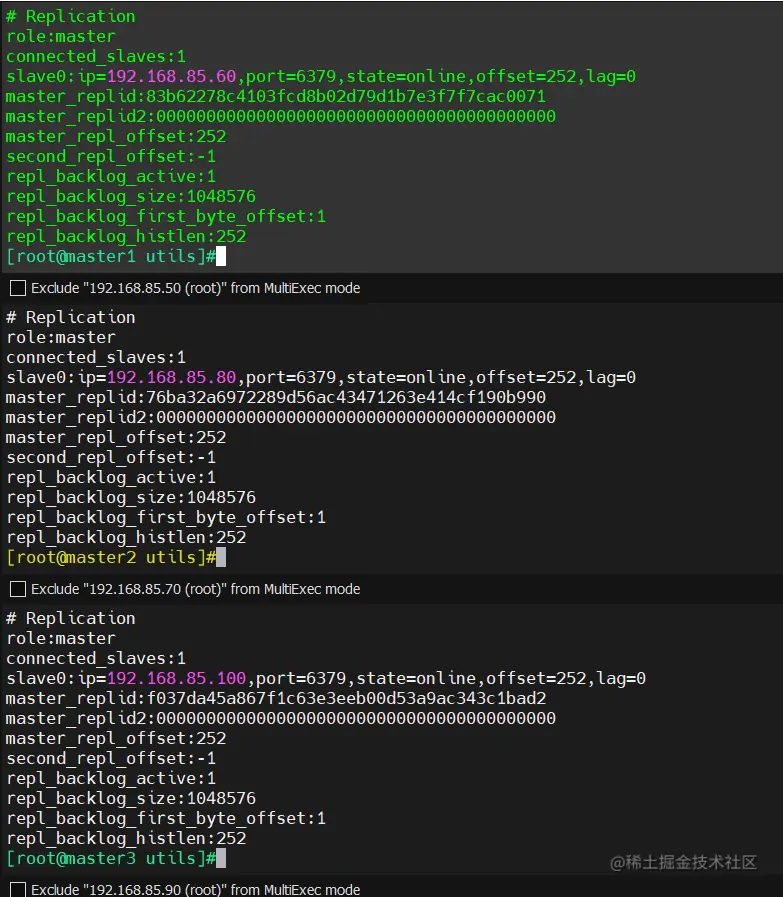The height and width of the screenshot is (897, 783).
Task: Click slave IP 192.168.85.60 in master1 pane
Action: [172, 76]
